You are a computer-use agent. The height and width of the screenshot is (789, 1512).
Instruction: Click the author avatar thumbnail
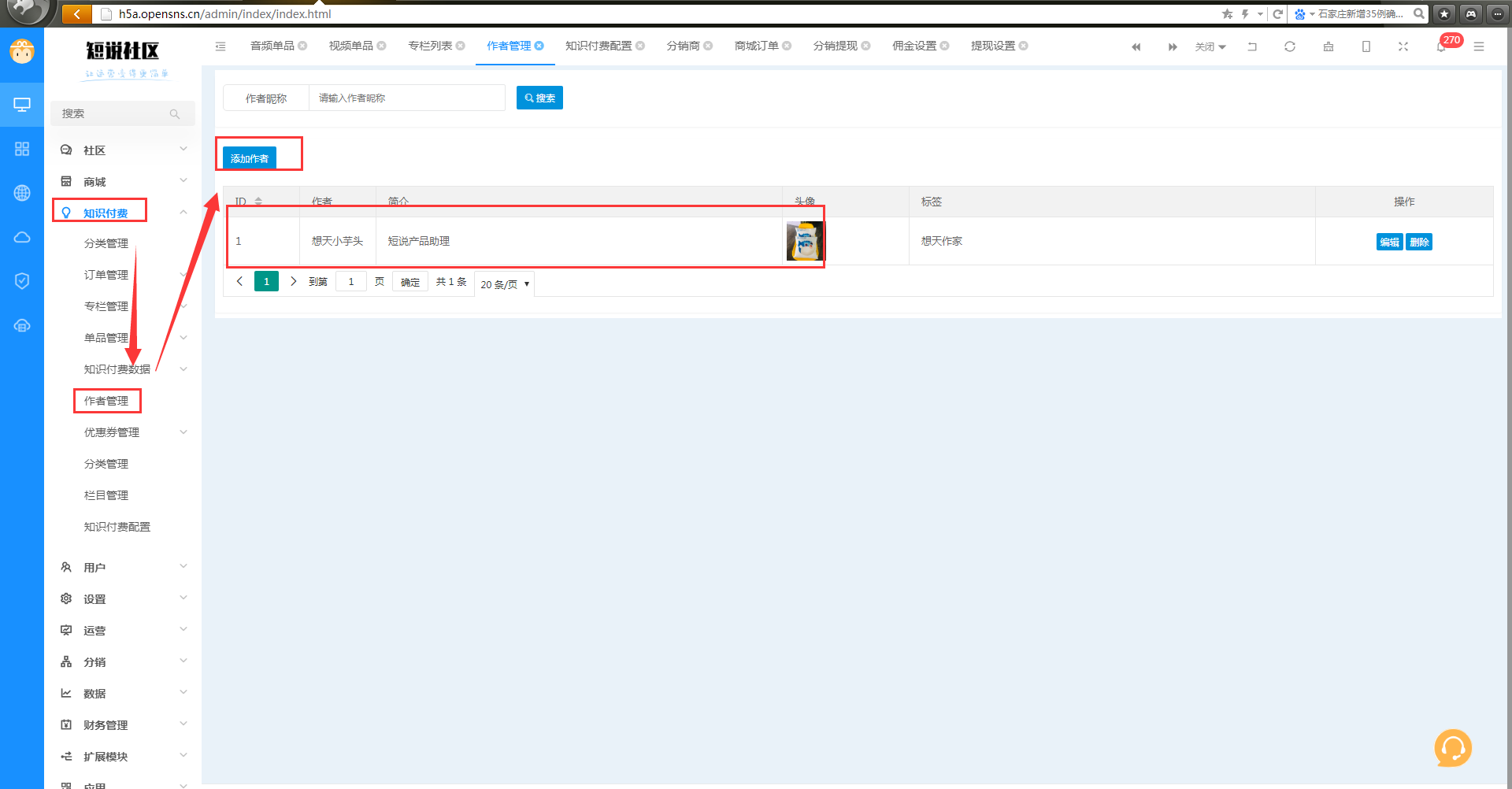[805, 241]
